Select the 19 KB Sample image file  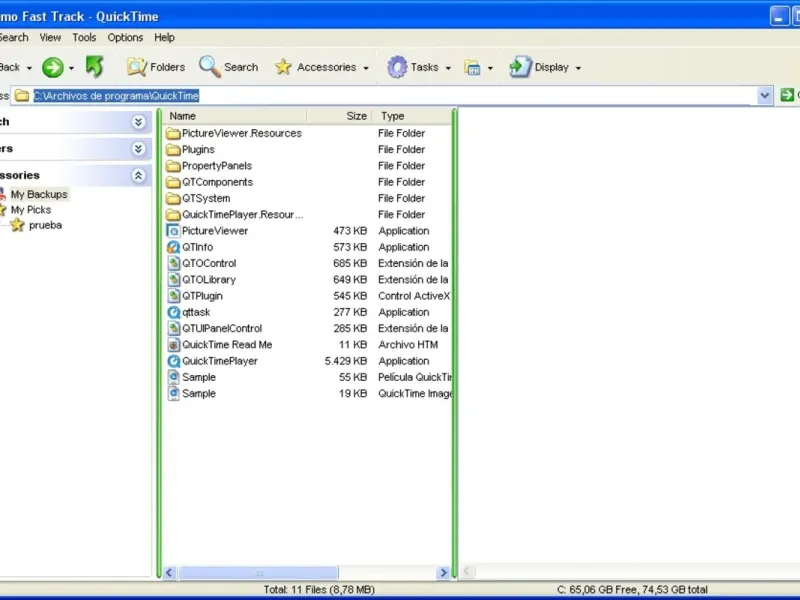point(199,394)
